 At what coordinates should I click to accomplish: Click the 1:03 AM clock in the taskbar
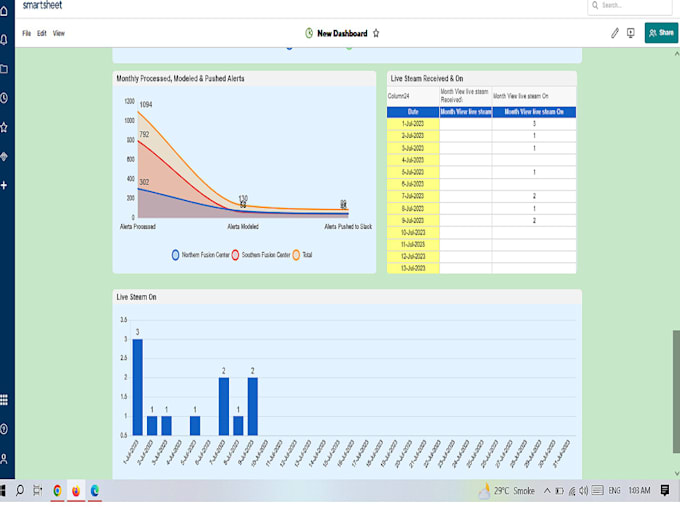coord(639,491)
